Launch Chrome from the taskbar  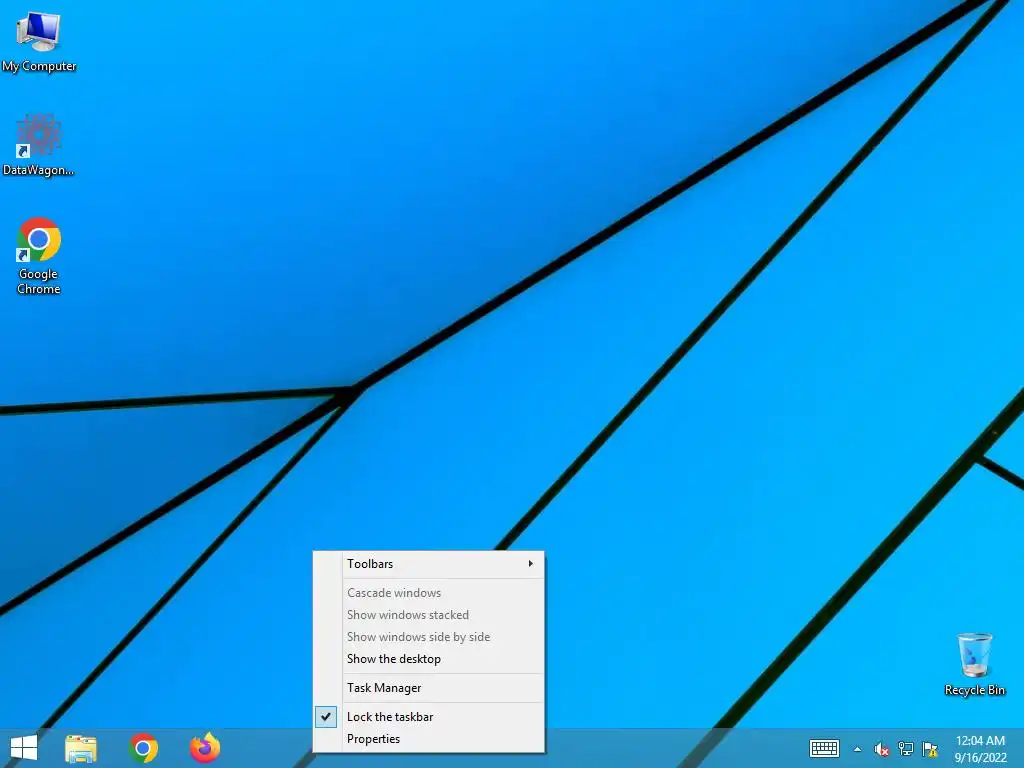click(x=144, y=748)
